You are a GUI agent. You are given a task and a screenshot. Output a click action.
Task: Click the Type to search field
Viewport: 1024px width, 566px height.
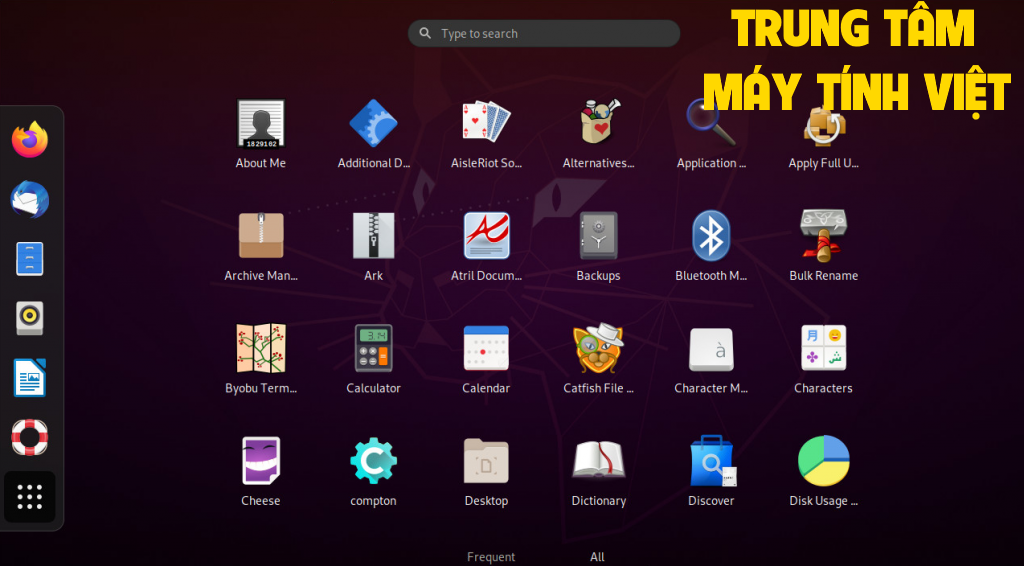pos(544,34)
